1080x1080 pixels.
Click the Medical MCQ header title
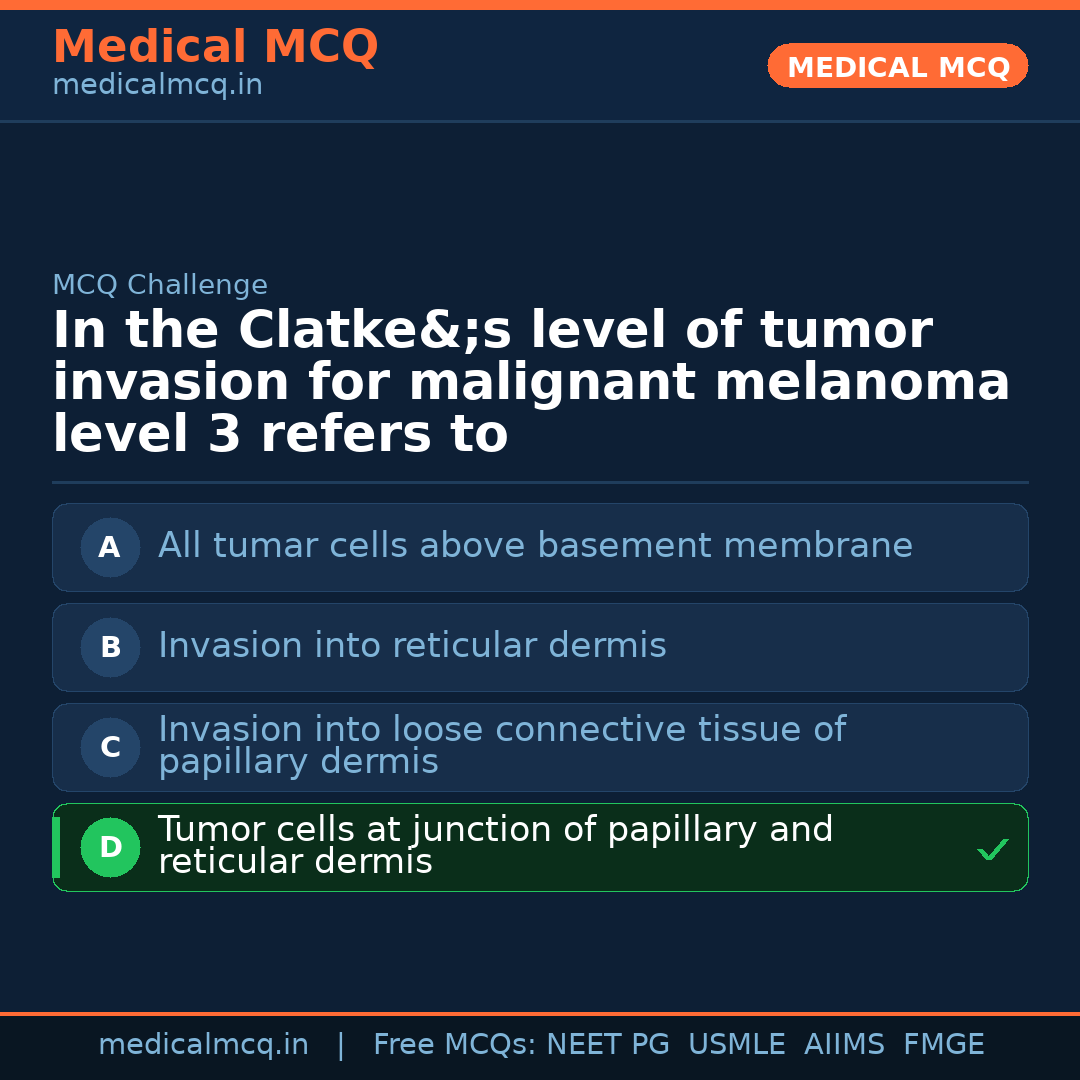point(215,47)
